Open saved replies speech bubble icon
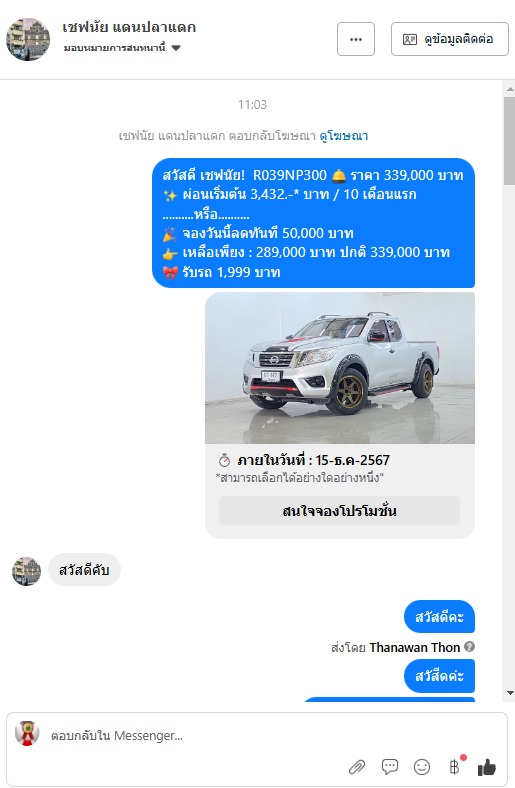Screen dimensions: 515x788 (389, 767)
